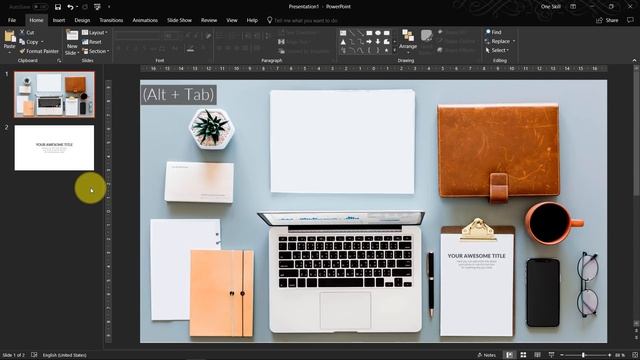The width and height of the screenshot is (640, 360).
Task: Click the zoom slider handle in status bar
Action: point(584,355)
